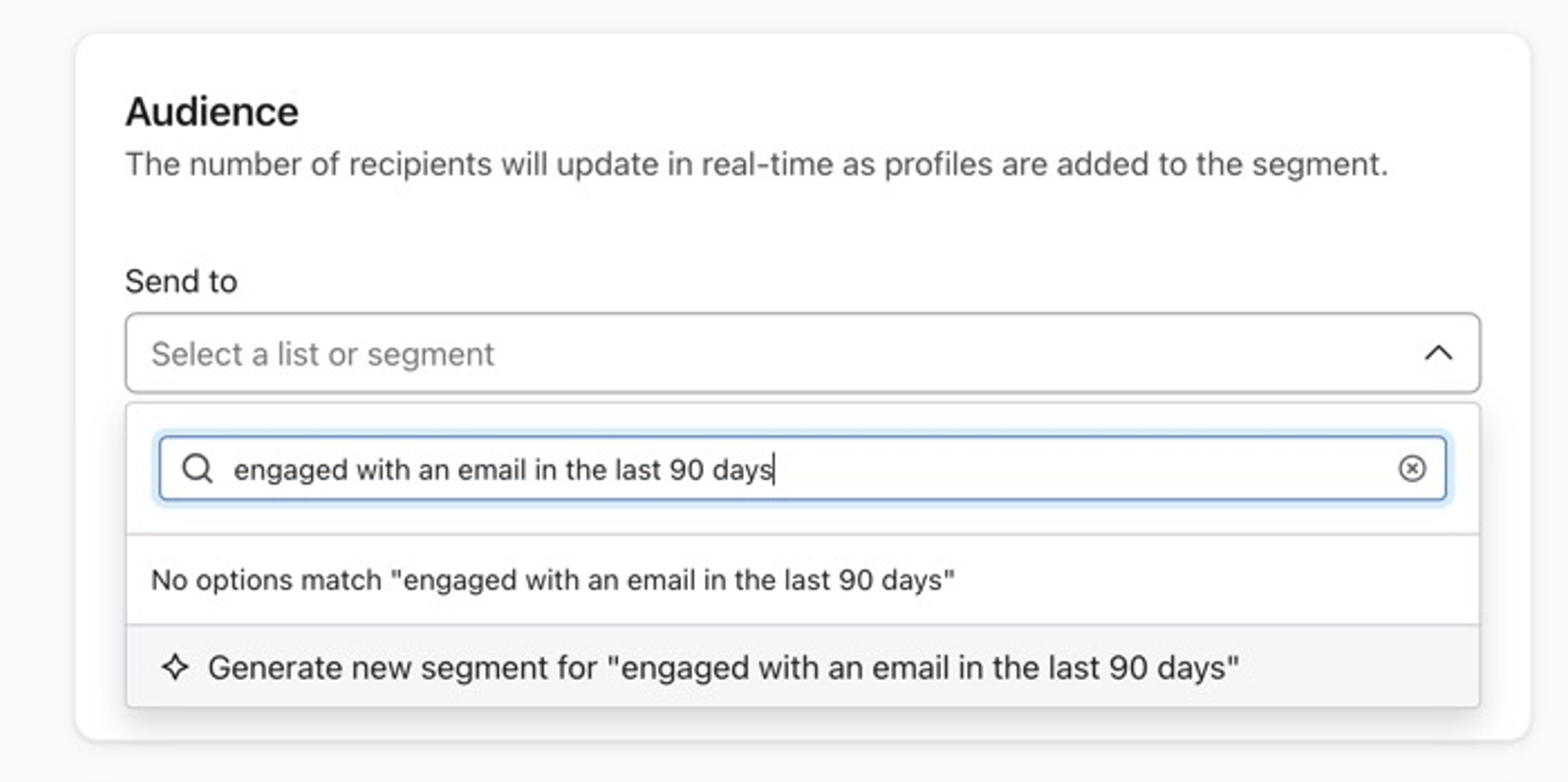Image resolution: width=1568 pixels, height=782 pixels.
Task: Place cursor after "90 days" in the search box
Action: [775, 469]
